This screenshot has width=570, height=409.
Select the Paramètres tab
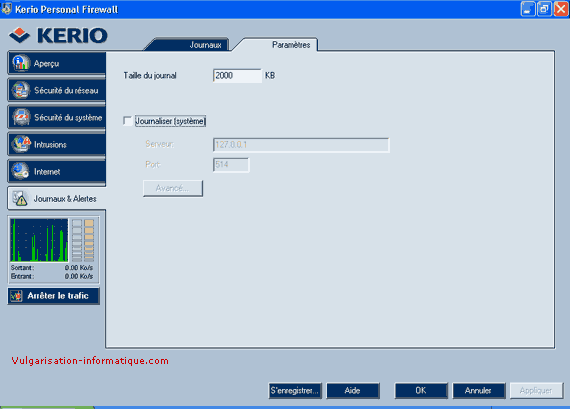pyautogui.click(x=291, y=45)
